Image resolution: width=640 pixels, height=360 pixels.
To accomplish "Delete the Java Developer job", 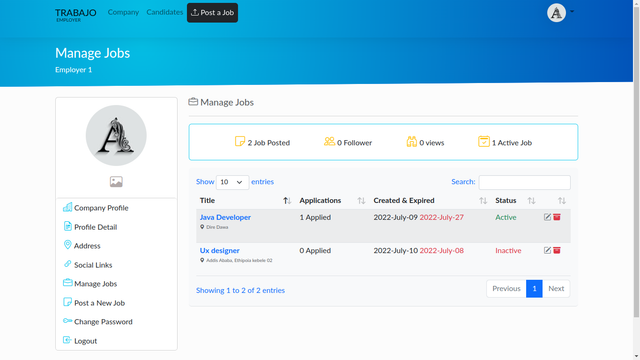I will [x=557, y=217].
